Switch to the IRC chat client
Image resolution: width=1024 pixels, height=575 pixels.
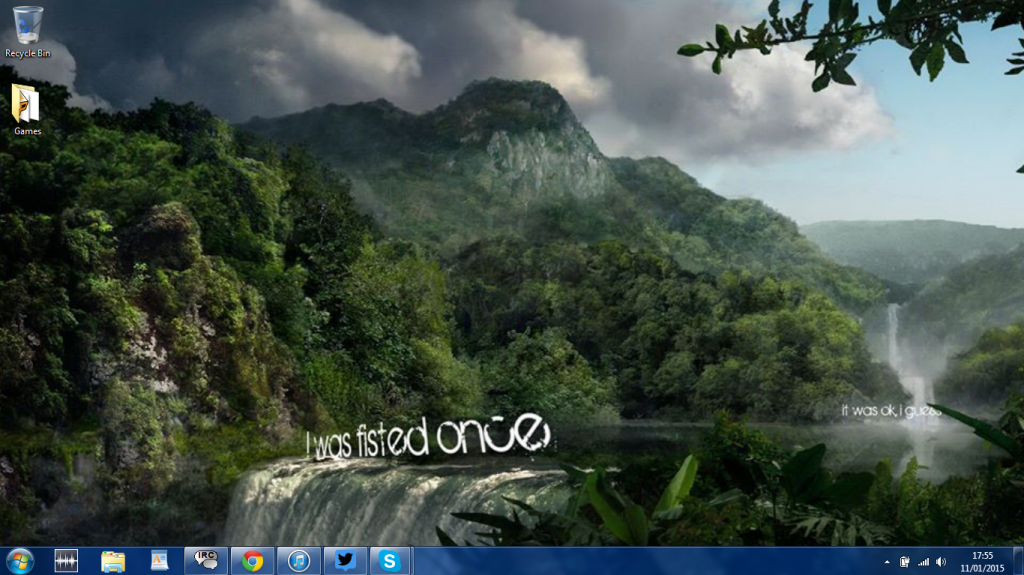coord(206,561)
